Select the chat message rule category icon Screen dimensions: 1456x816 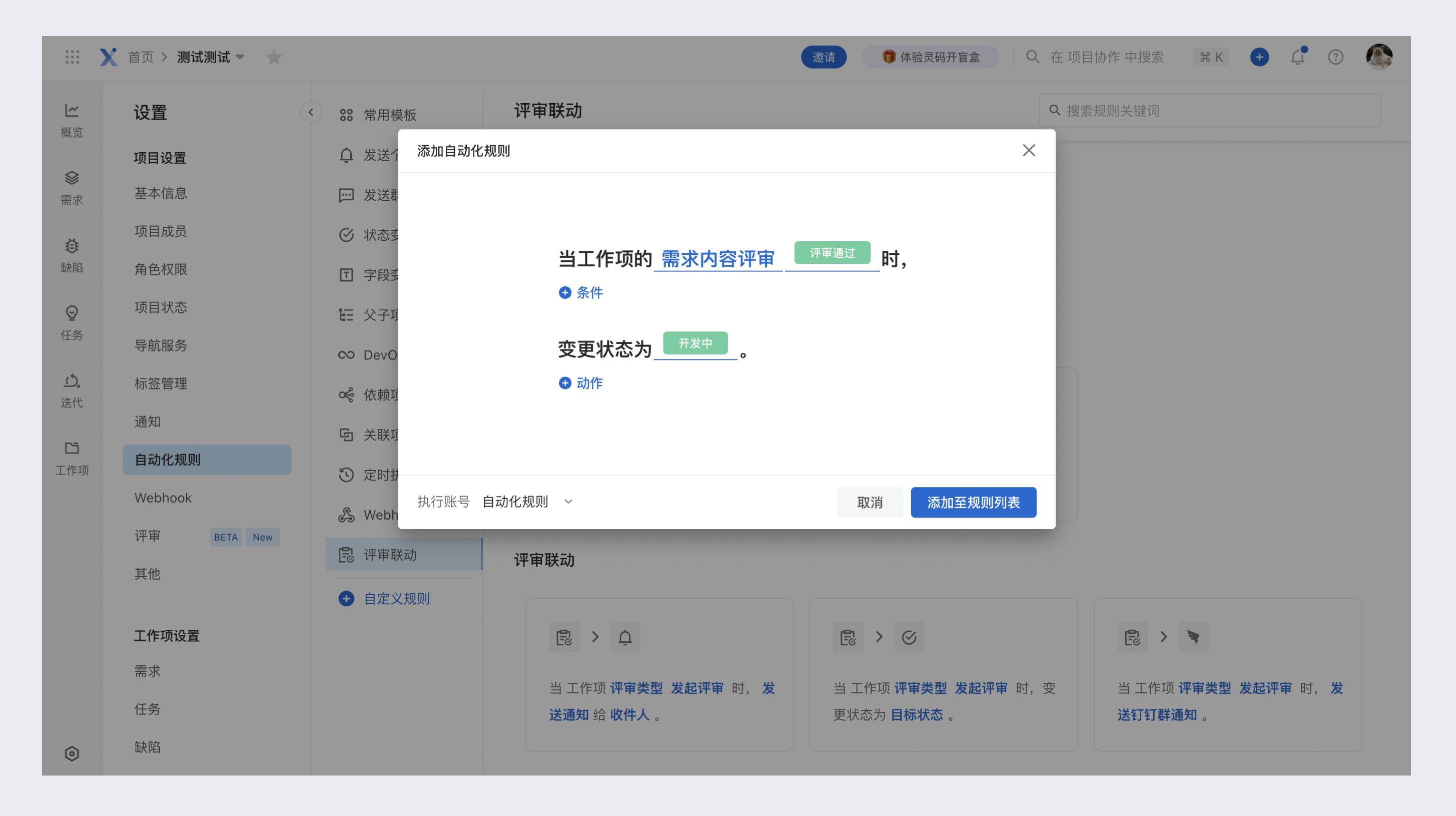[x=346, y=195]
